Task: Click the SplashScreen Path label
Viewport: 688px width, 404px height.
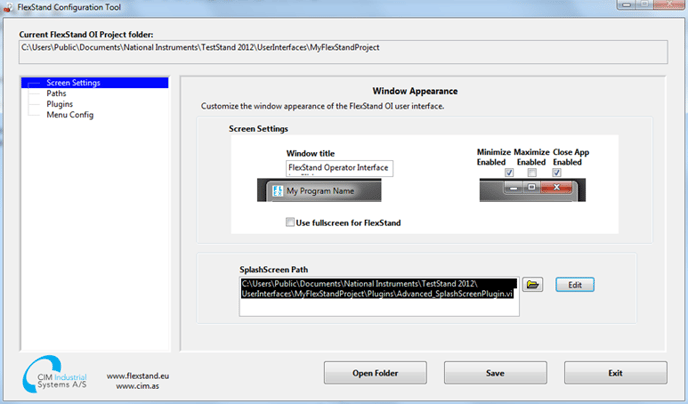Action: coord(273,269)
